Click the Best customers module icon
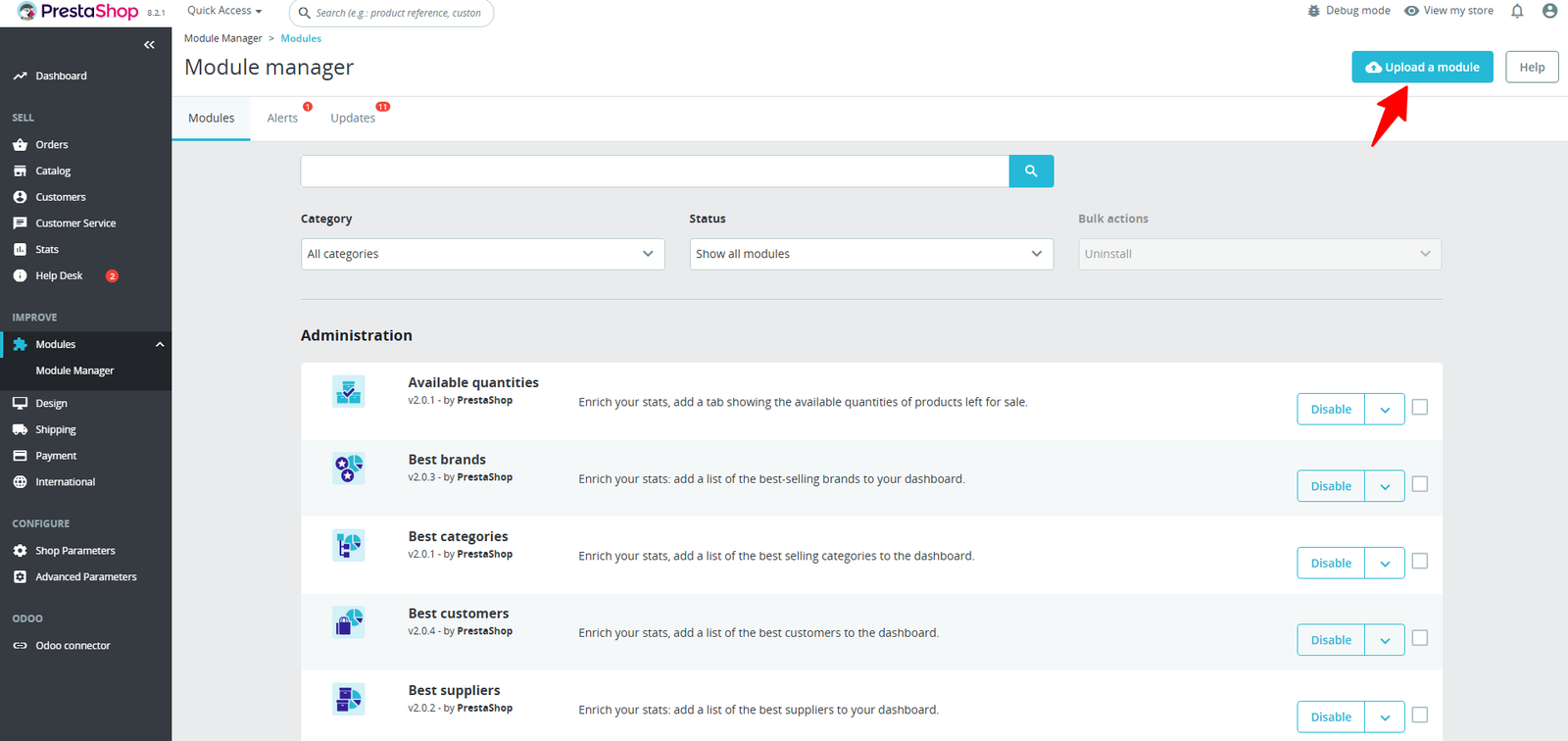This screenshot has height=741, width=1568. coord(348,622)
